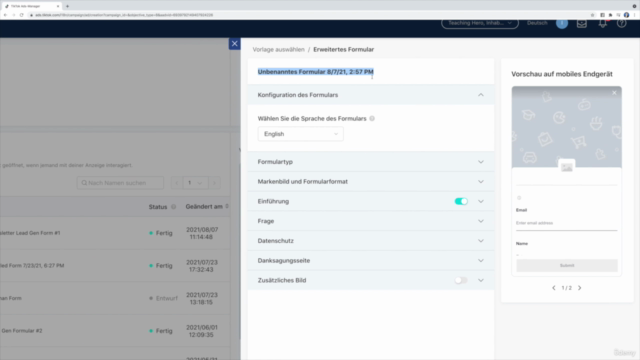Viewport: 640px width, 360px height.
Task: Click the image placeholder in mobile preview
Action: coord(567,167)
